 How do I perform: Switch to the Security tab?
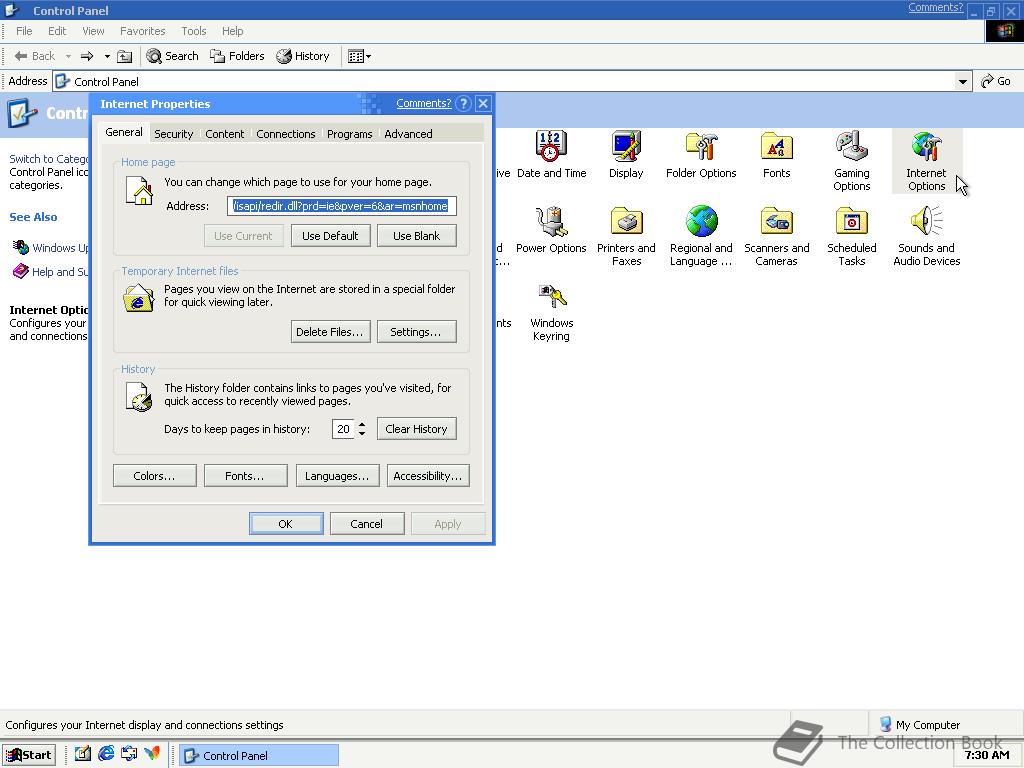pos(173,134)
